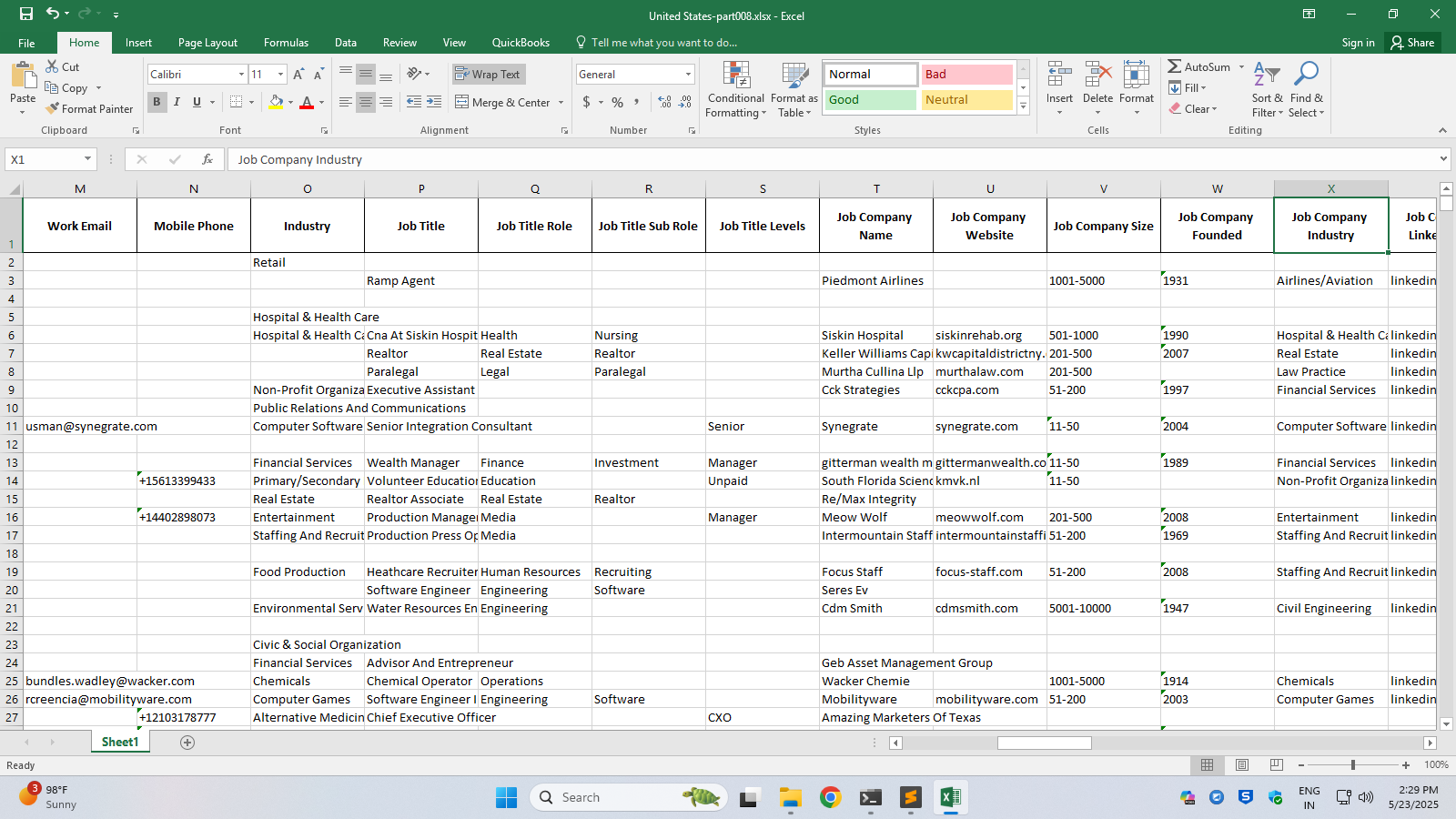Click the Cut scissors icon
1456x819 pixels.
[x=52, y=66]
